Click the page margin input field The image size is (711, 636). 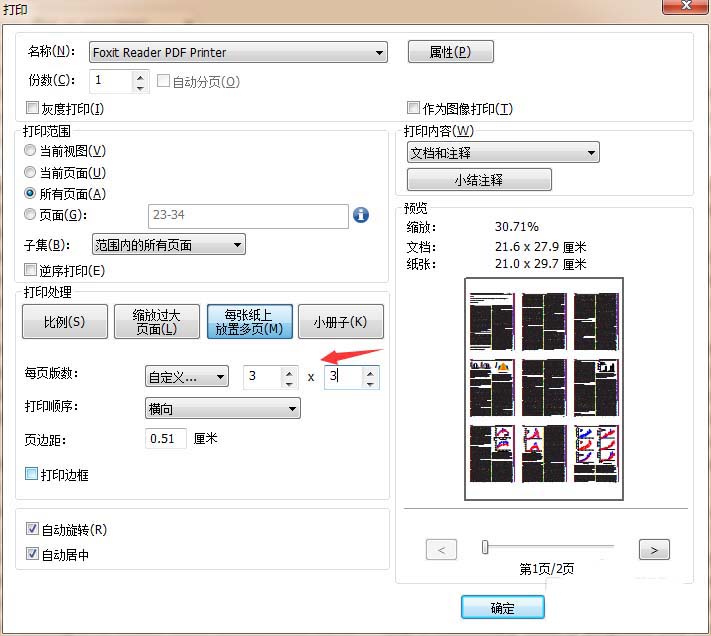point(166,438)
